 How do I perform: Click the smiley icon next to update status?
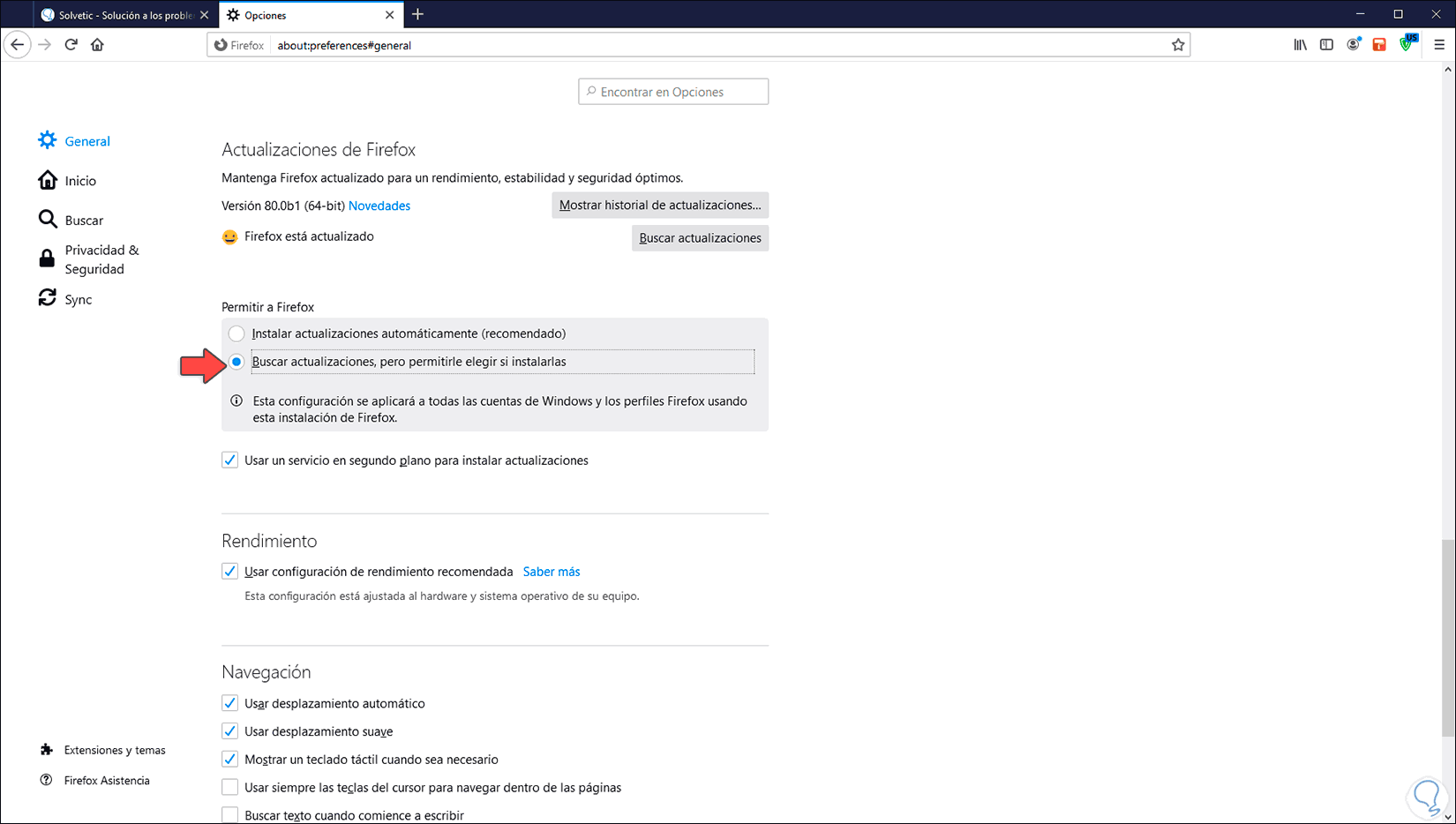[229, 237]
